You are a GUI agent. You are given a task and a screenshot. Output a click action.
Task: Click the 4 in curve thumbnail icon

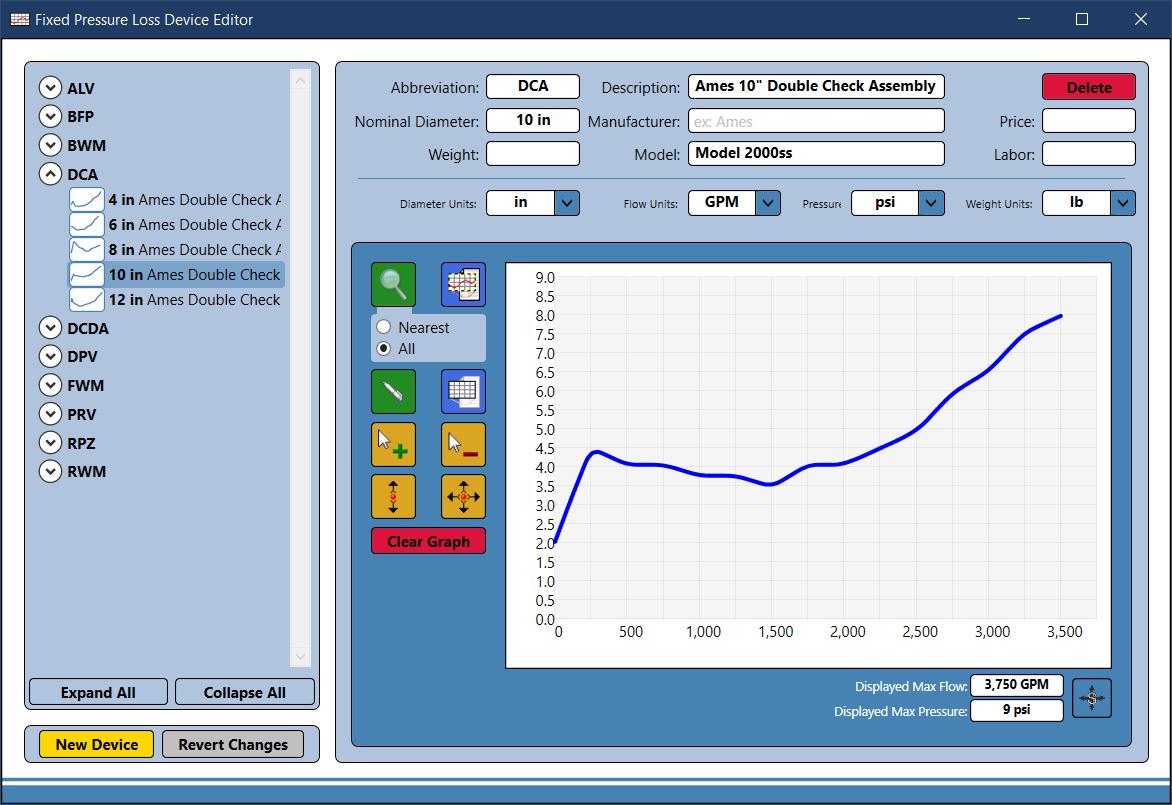(87, 200)
